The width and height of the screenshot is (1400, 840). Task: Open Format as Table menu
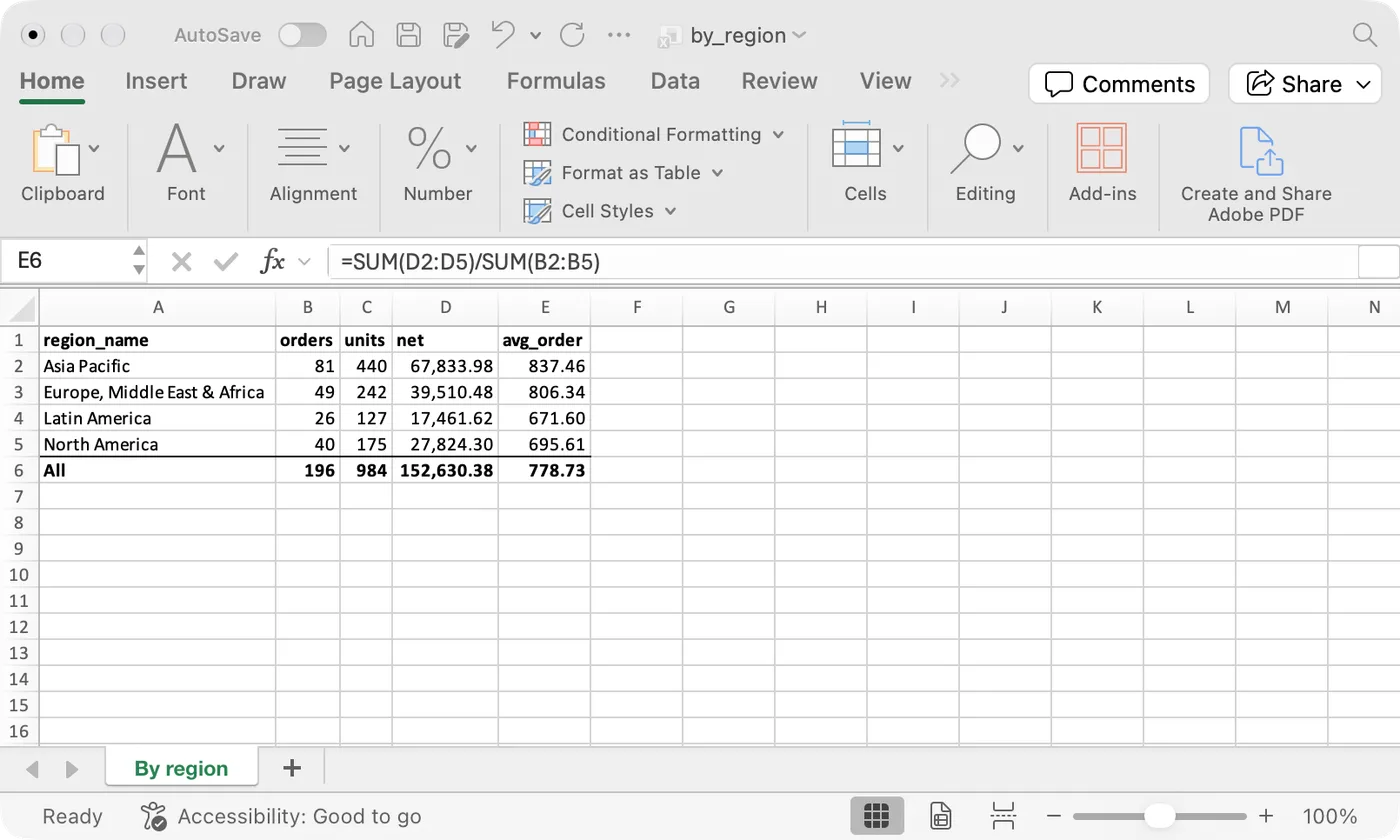[x=623, y=173]
